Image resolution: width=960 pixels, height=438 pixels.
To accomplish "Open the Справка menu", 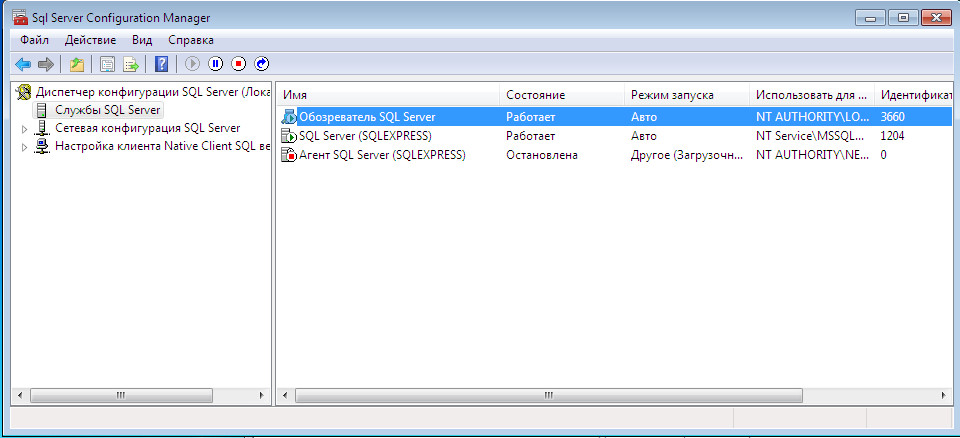I will (x=191, y=40).
